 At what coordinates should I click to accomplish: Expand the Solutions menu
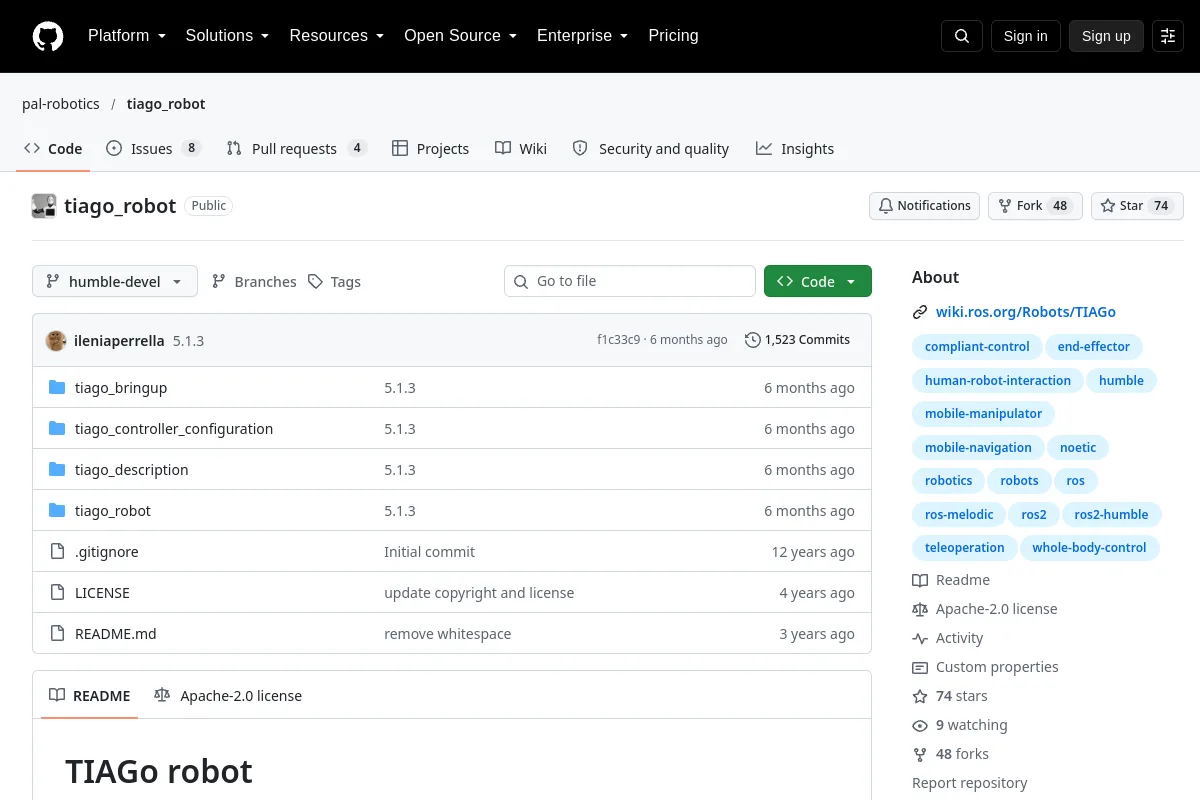coord(227,36)
